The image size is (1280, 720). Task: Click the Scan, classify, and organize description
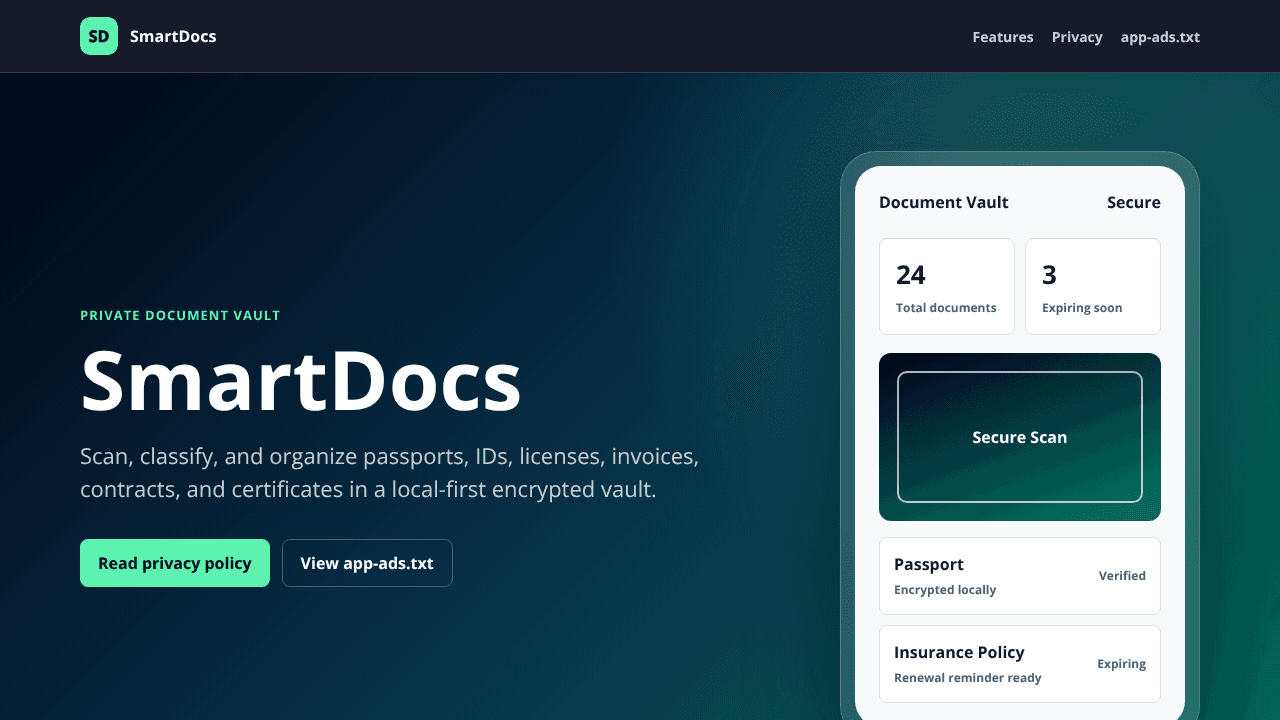tap(390, 473)
